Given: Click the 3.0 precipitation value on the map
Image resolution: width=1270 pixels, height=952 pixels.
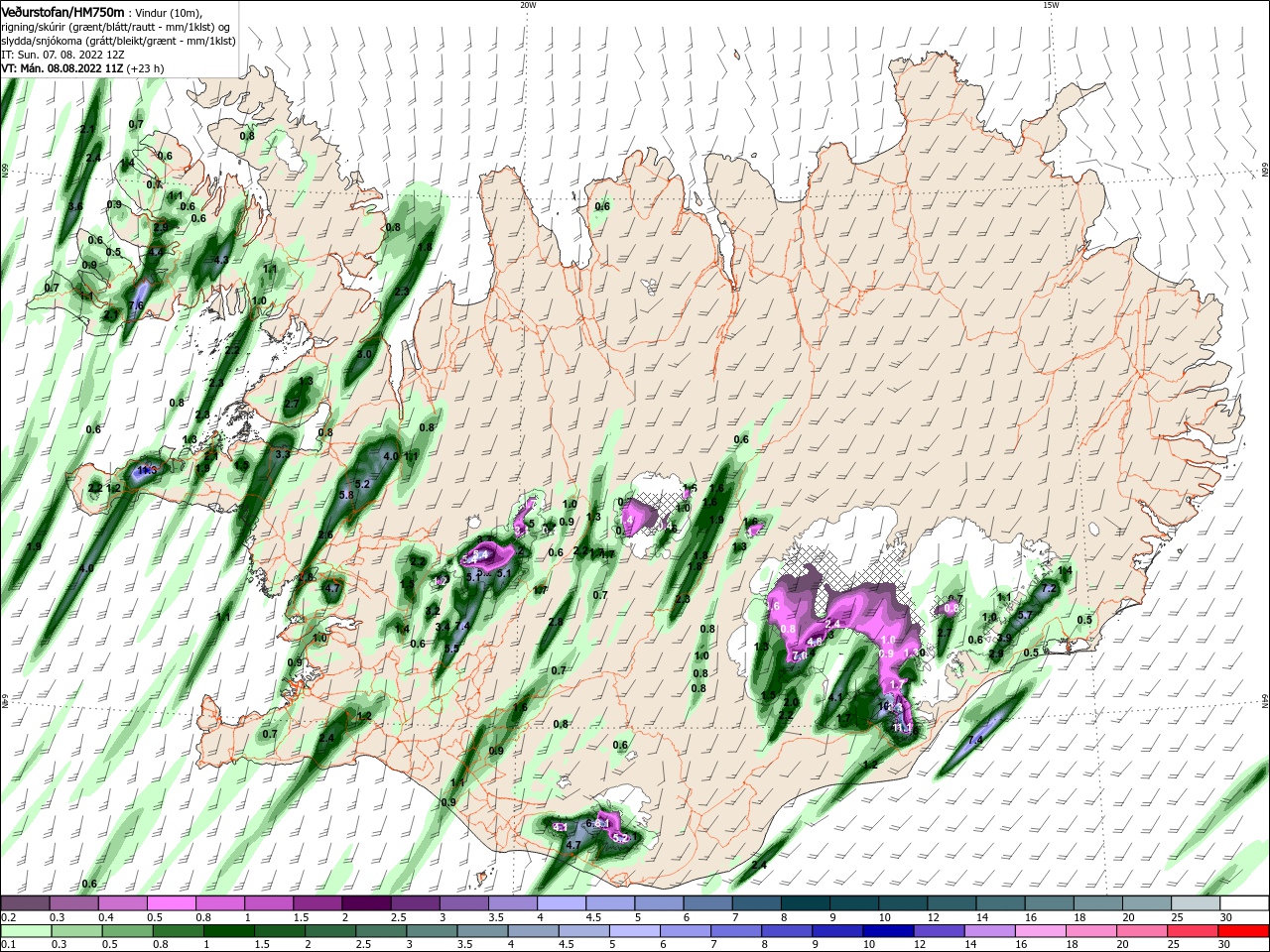Looking at the screenshot, I should (364, 354).
